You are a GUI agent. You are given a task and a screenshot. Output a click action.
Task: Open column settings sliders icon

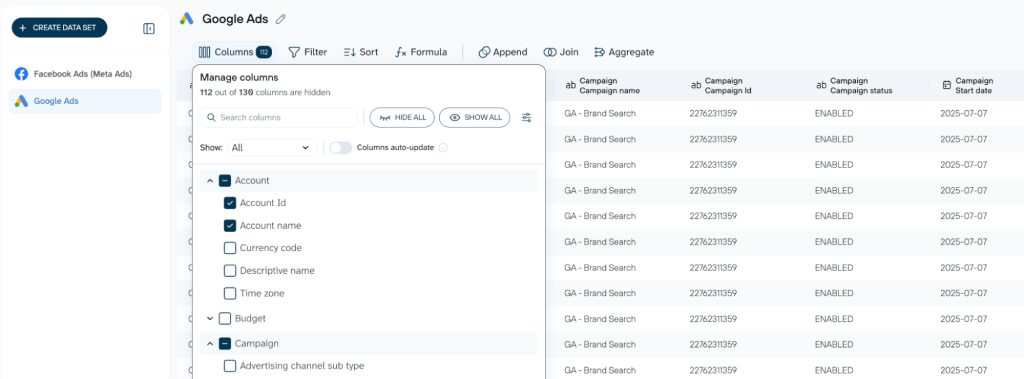(x=526, y=118)
